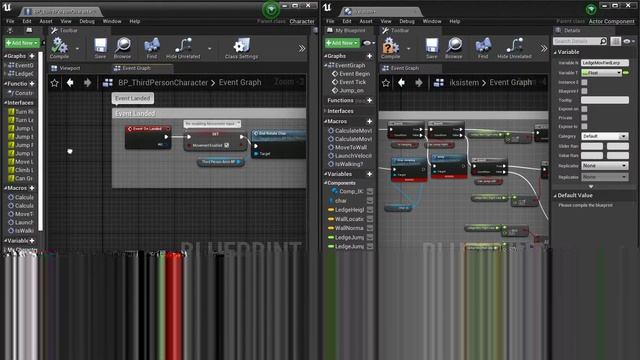Screen dimensions: 640x360
Task: Open File menu in iksistem window
Action: pyautogui.click(x=330, y=21)
